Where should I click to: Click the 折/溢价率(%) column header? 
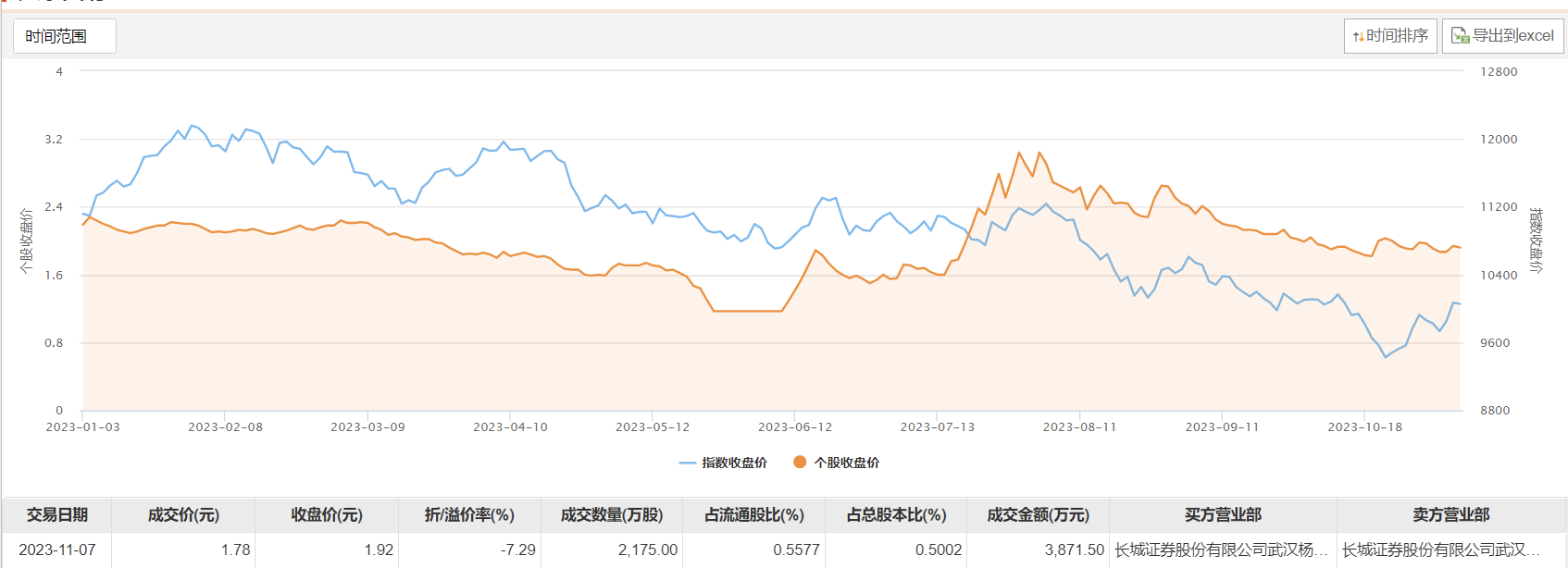pos(469,514)
